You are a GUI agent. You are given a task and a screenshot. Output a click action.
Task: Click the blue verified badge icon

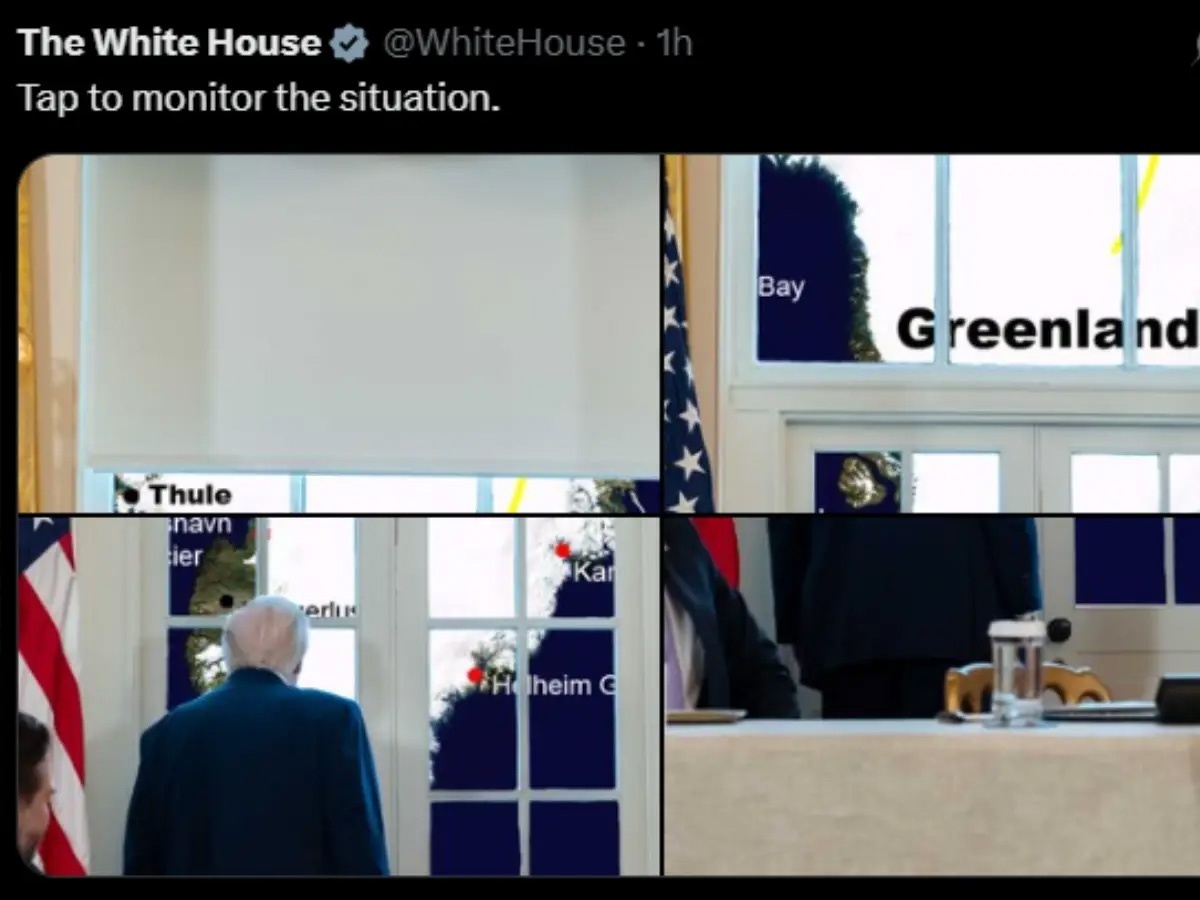349,44
